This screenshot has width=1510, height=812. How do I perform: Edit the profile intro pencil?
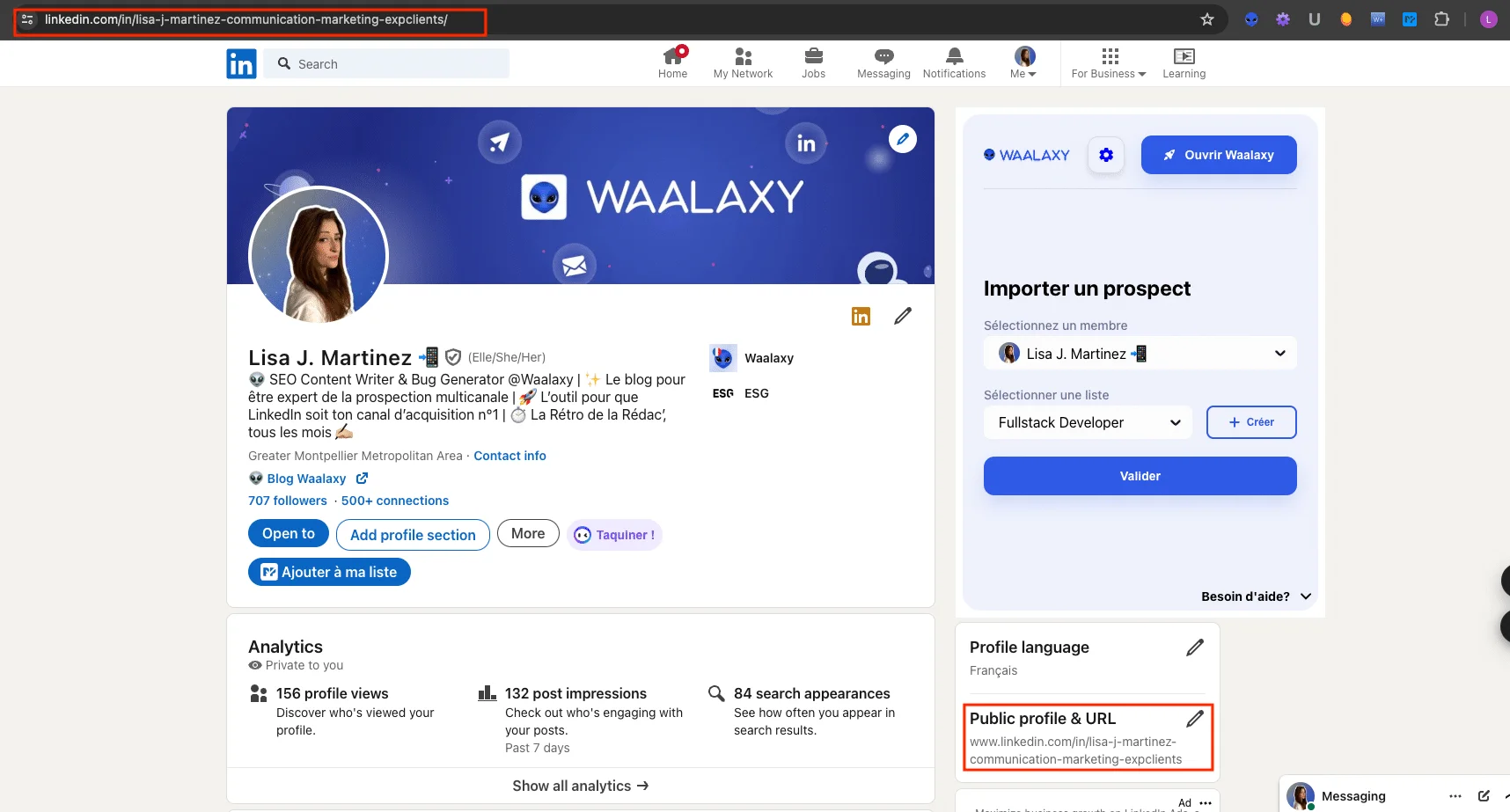tap(903, 316)
